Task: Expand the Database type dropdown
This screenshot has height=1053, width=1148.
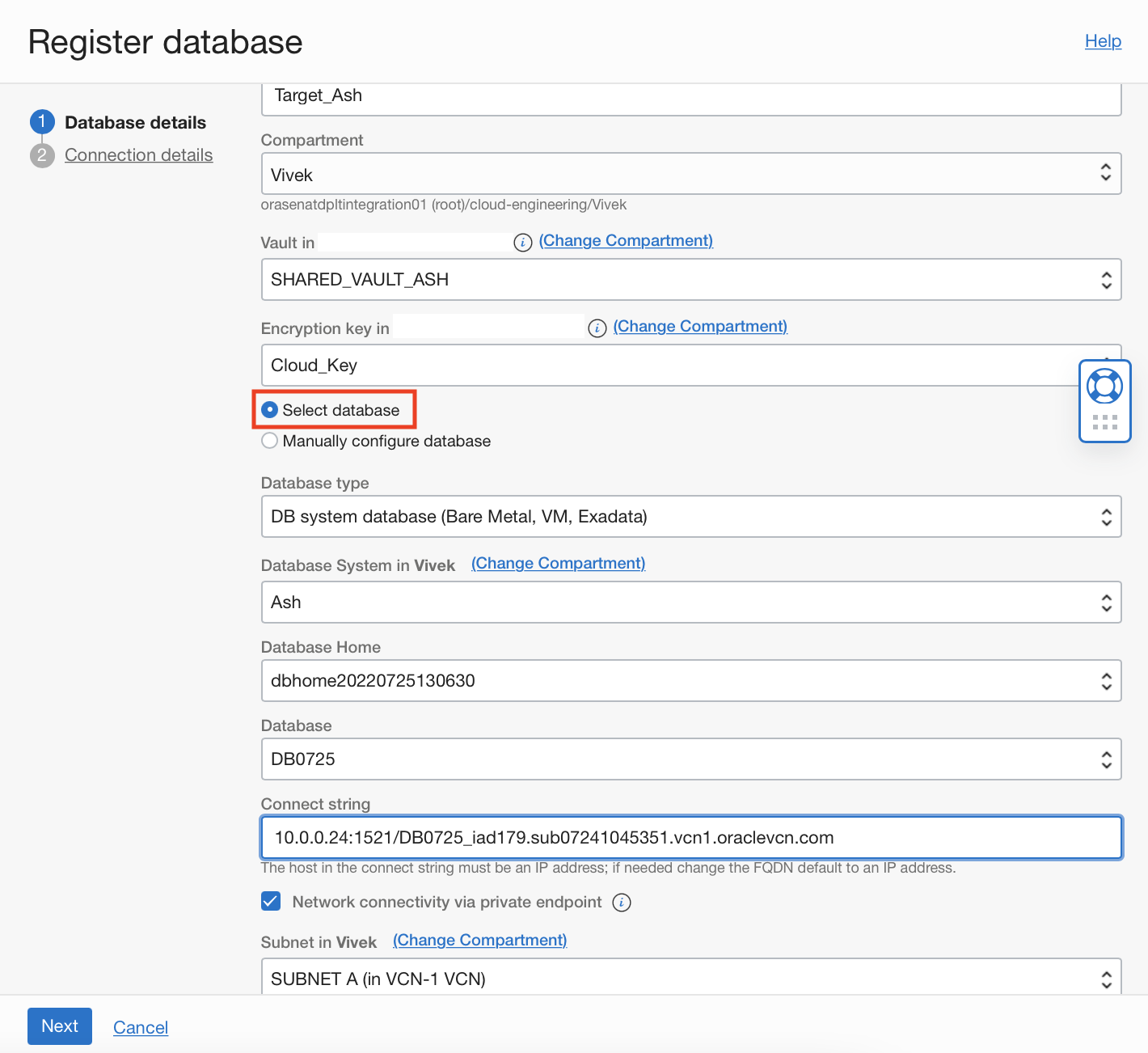Action: click(x=690, y=516)
